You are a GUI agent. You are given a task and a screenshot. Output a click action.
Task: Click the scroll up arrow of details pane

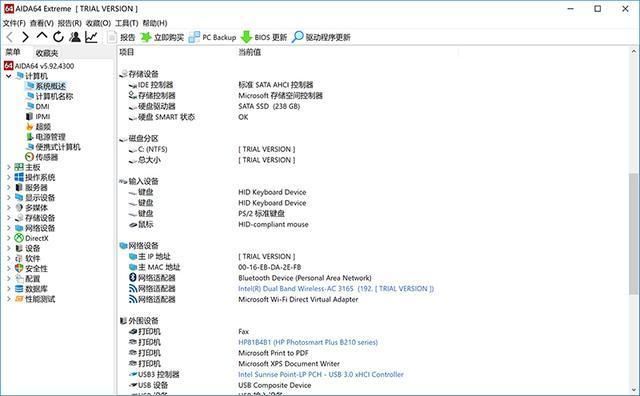(633, 51)
